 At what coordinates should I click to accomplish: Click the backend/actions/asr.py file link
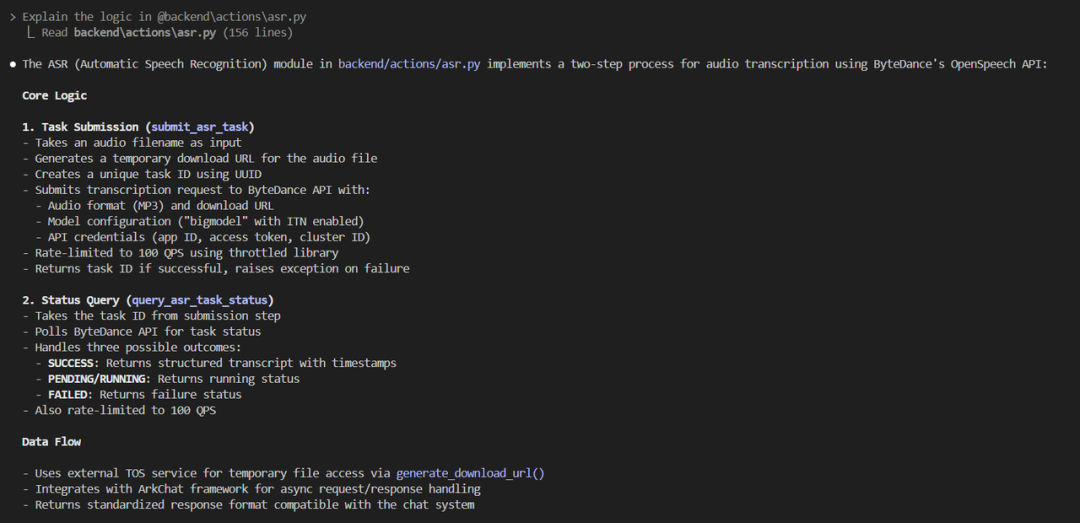409,64
